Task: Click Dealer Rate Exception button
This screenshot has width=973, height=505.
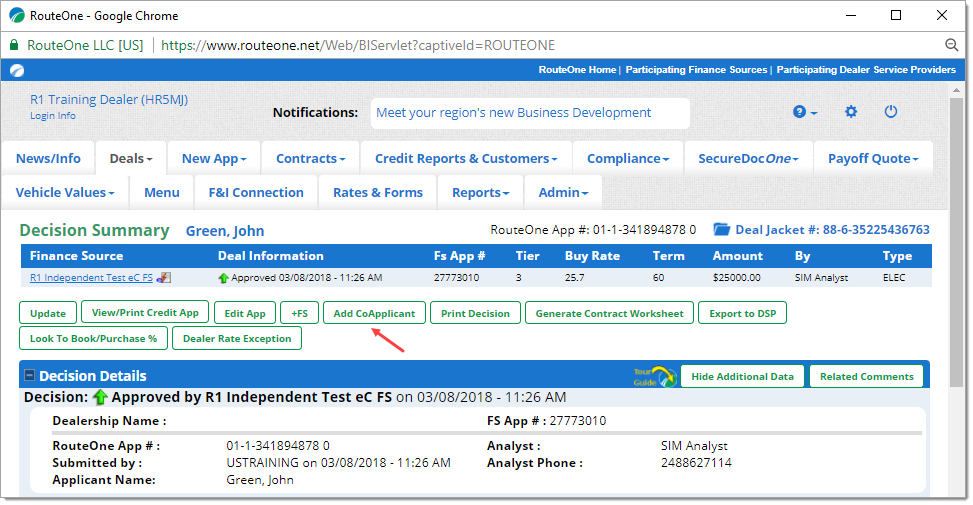Action: point(237,338)
